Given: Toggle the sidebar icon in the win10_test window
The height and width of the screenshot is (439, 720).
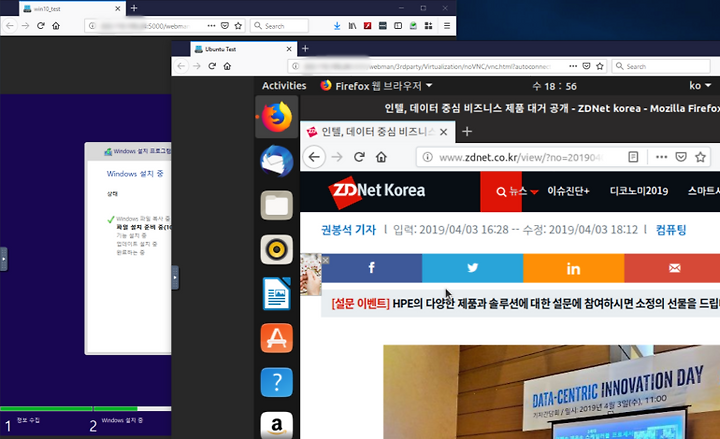Looking at the screenshot, I should (398, 26).
